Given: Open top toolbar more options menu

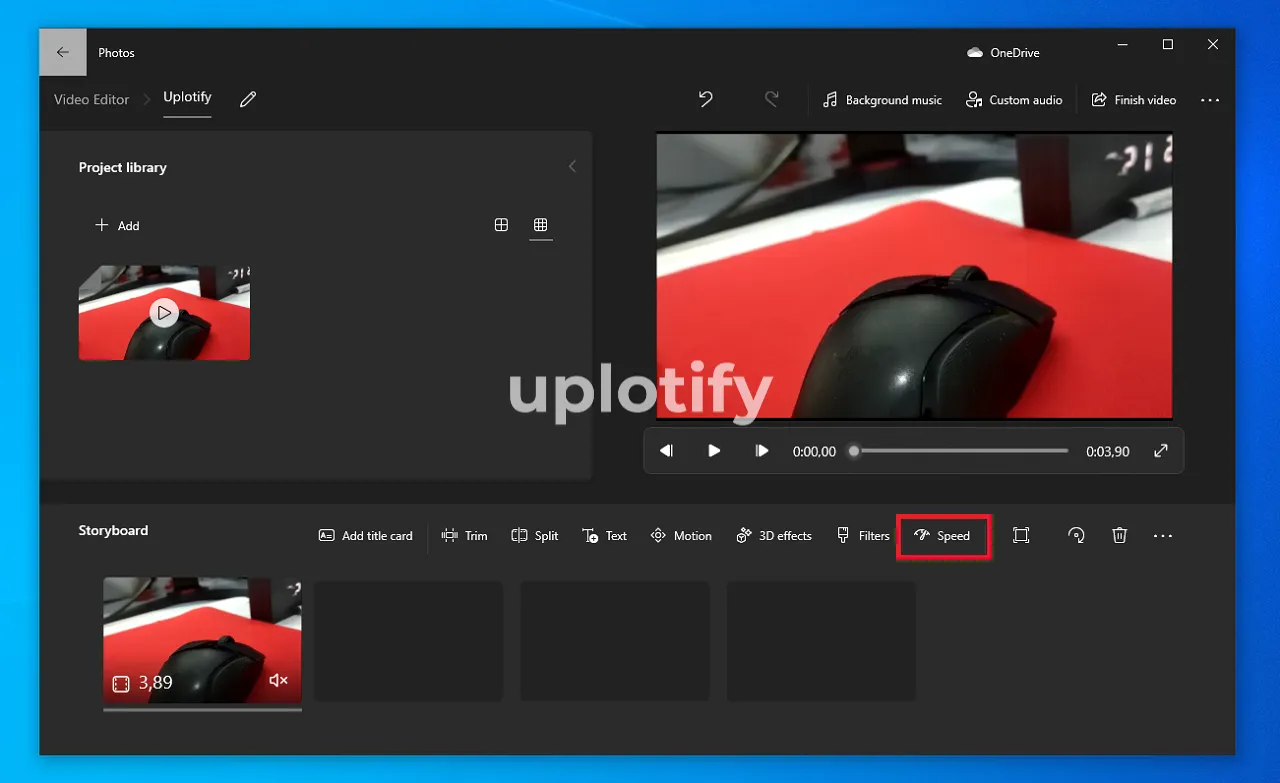Looking at the screenshot, I should pyautogui.click(x=1210, y=100).
